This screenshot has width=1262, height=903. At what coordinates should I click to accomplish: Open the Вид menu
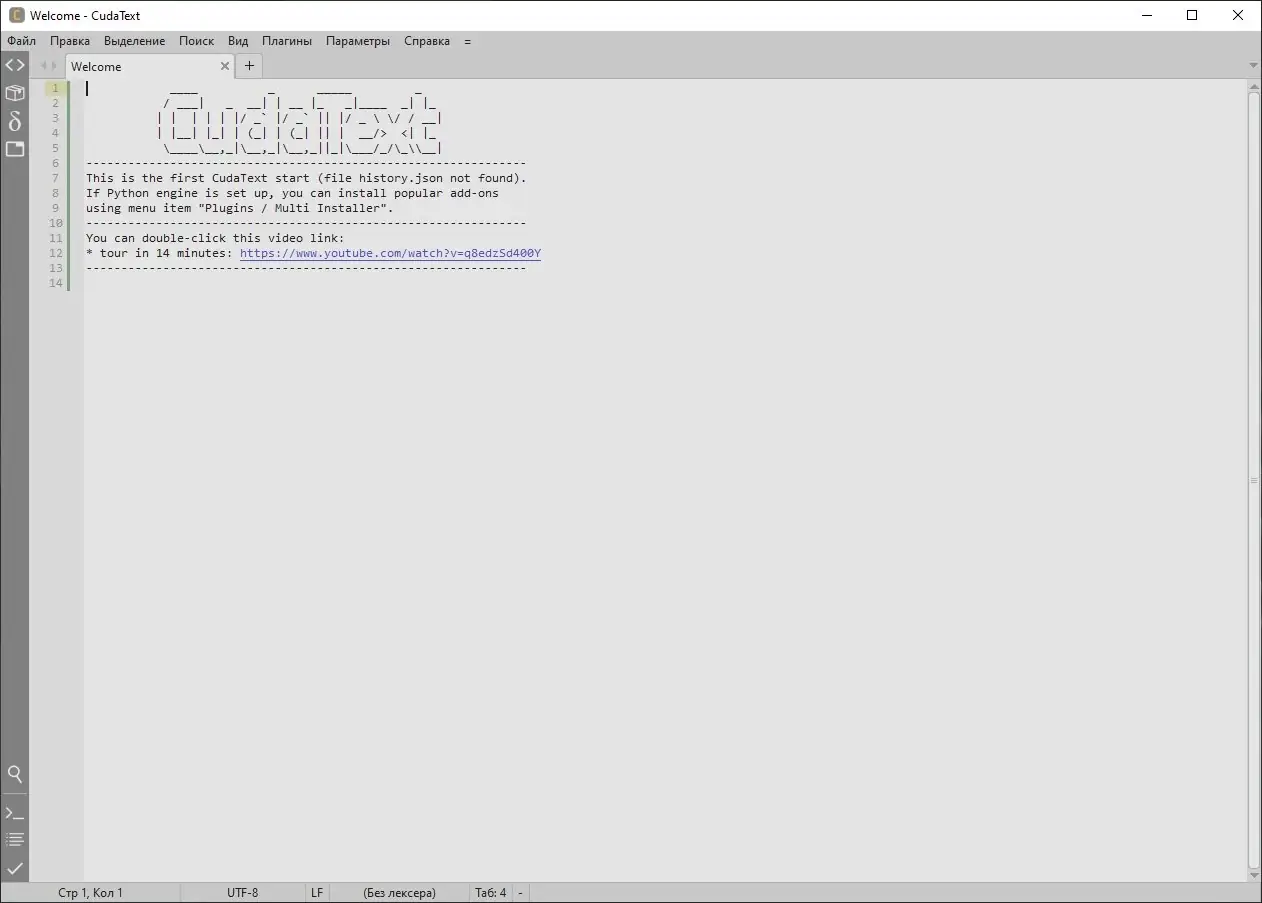point(238,41)
